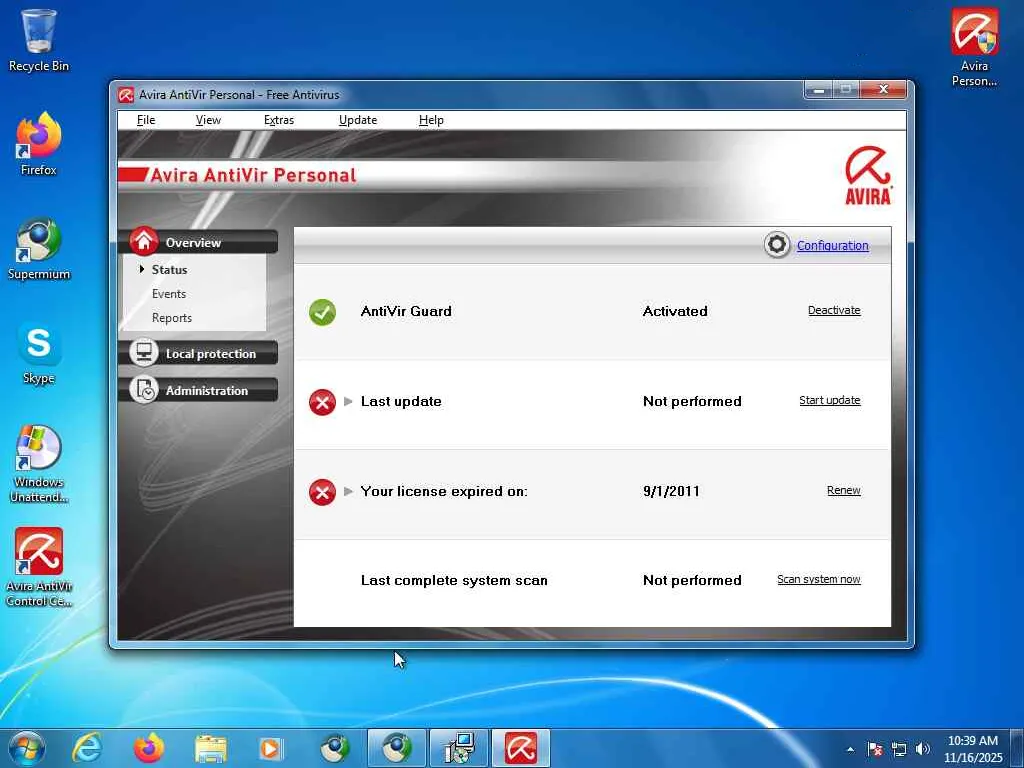The height and width of the screenshot is (768, 1024).
Task: Click the Not performed status beside Last update
Action: 692,402
